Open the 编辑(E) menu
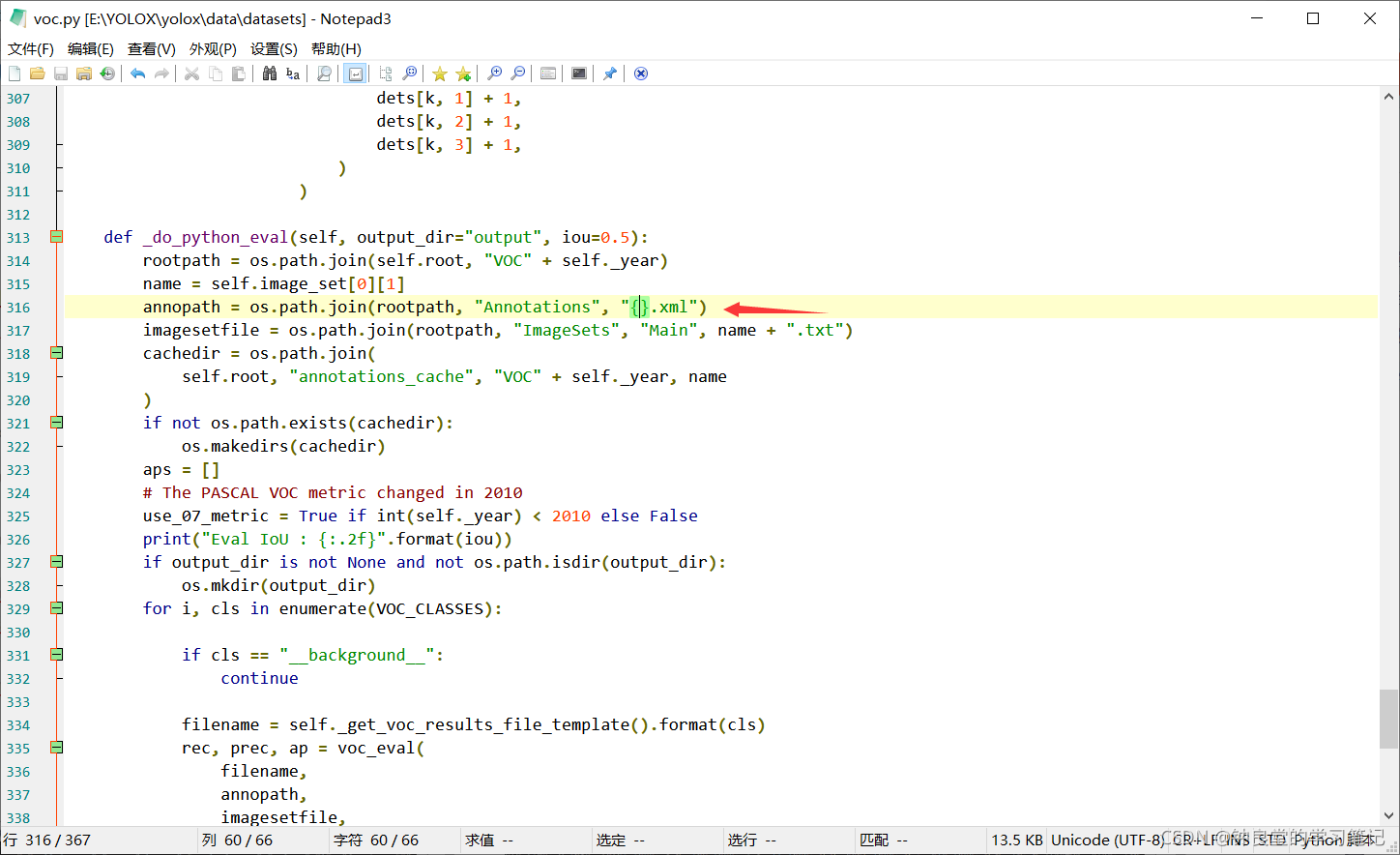Viewport: 1400px width, 855px height. coord(91,48)
